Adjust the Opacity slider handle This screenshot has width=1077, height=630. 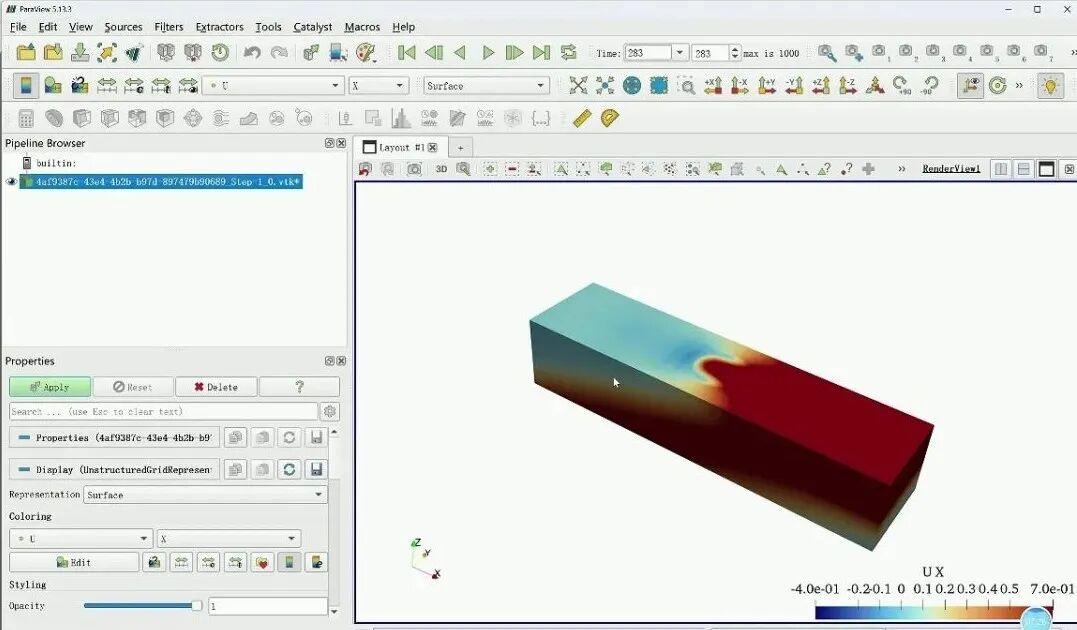pos(197,605)
